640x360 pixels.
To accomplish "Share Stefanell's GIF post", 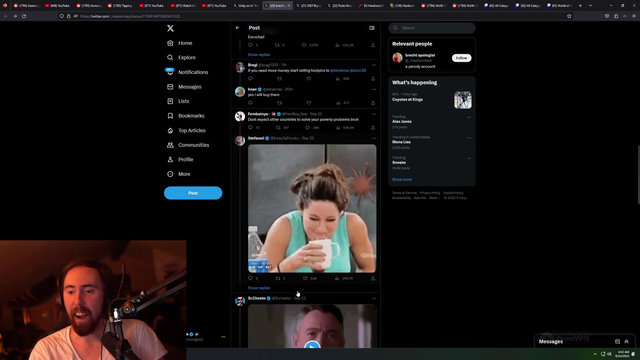I will coord(373,278).
